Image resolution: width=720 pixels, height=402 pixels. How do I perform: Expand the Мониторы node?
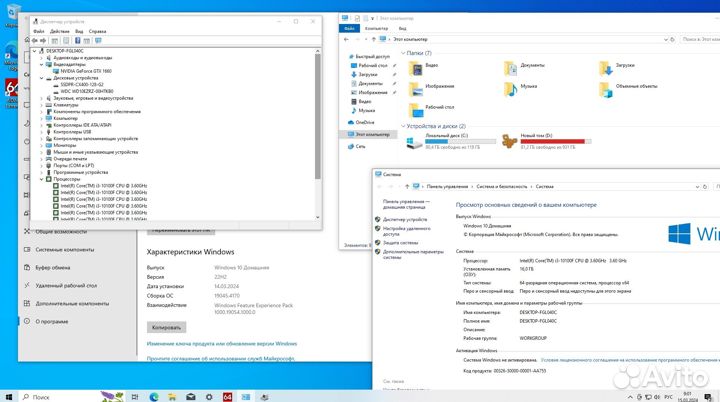pyautogui.click(x=41, y=145)
